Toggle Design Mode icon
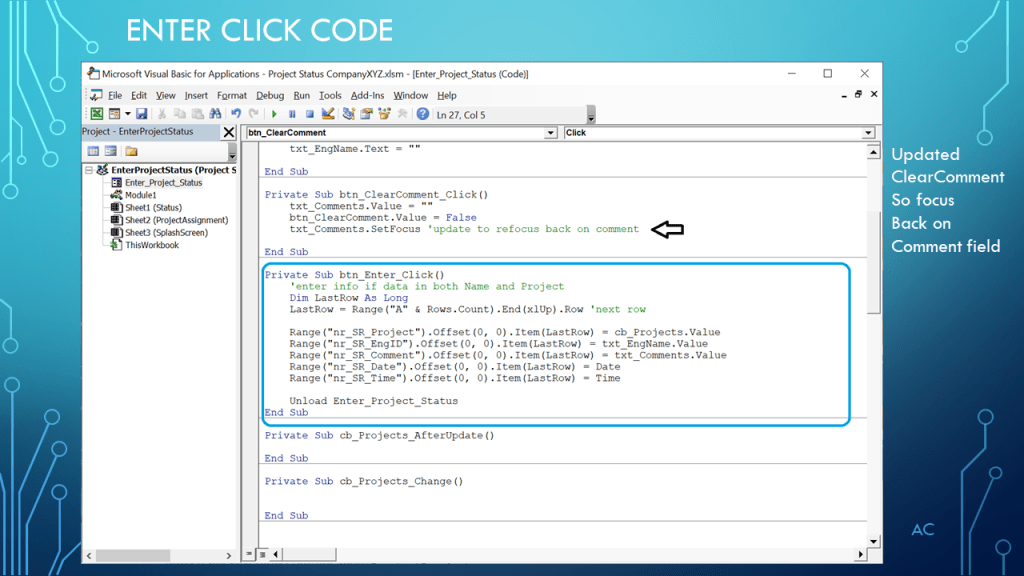Screen dimensions: 1024x576 [x=328, y=115]
